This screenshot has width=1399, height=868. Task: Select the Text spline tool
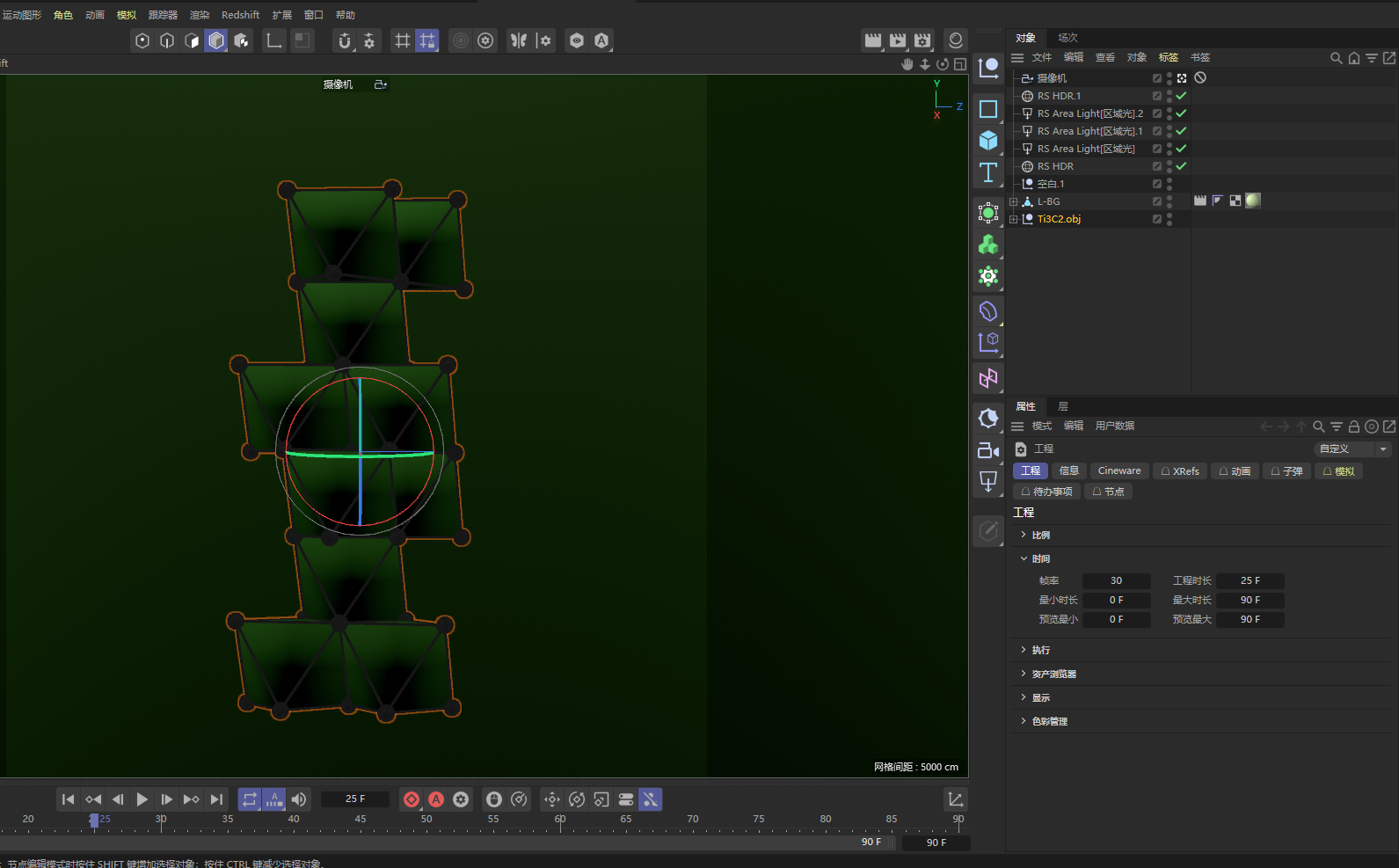tap(988, 172)
